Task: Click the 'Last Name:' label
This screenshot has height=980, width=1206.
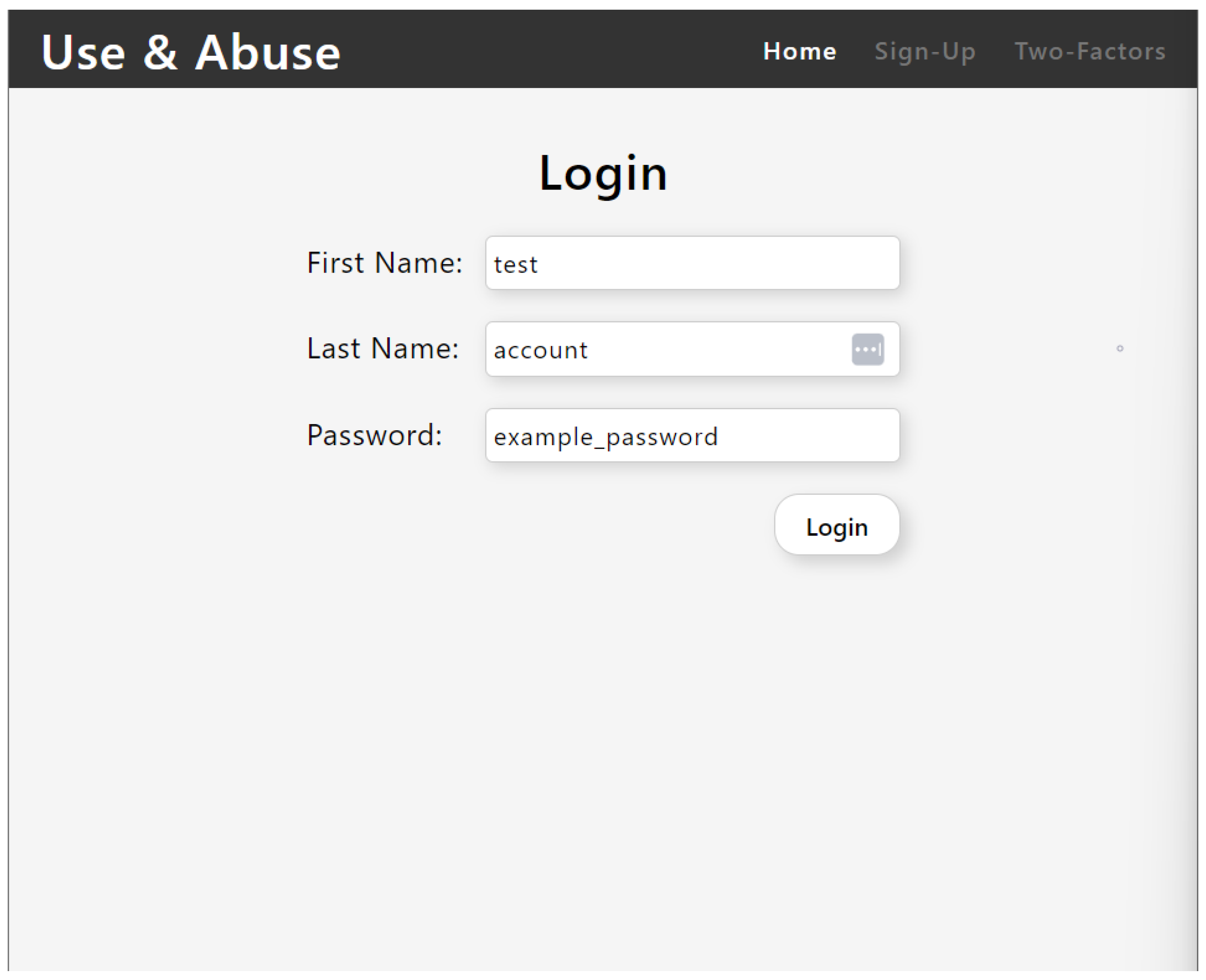Action: tap(382, 348)
